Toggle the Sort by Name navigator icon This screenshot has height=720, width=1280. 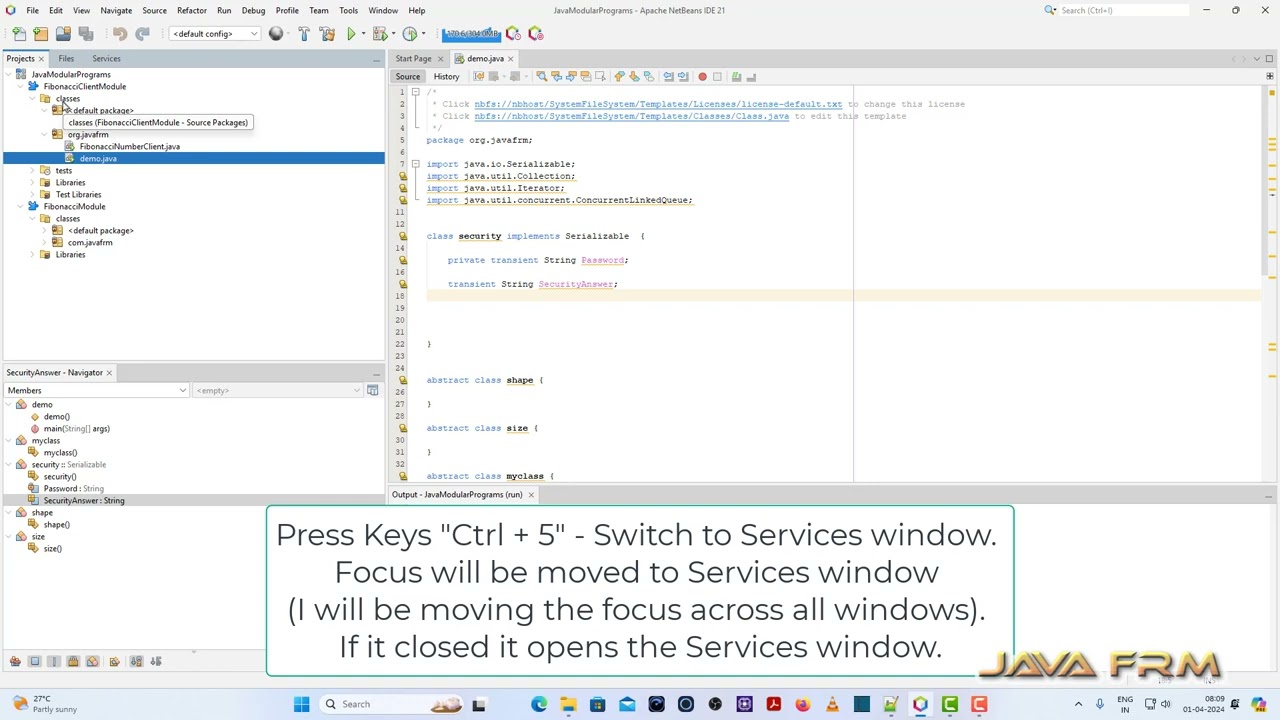(x=136, y=661)
